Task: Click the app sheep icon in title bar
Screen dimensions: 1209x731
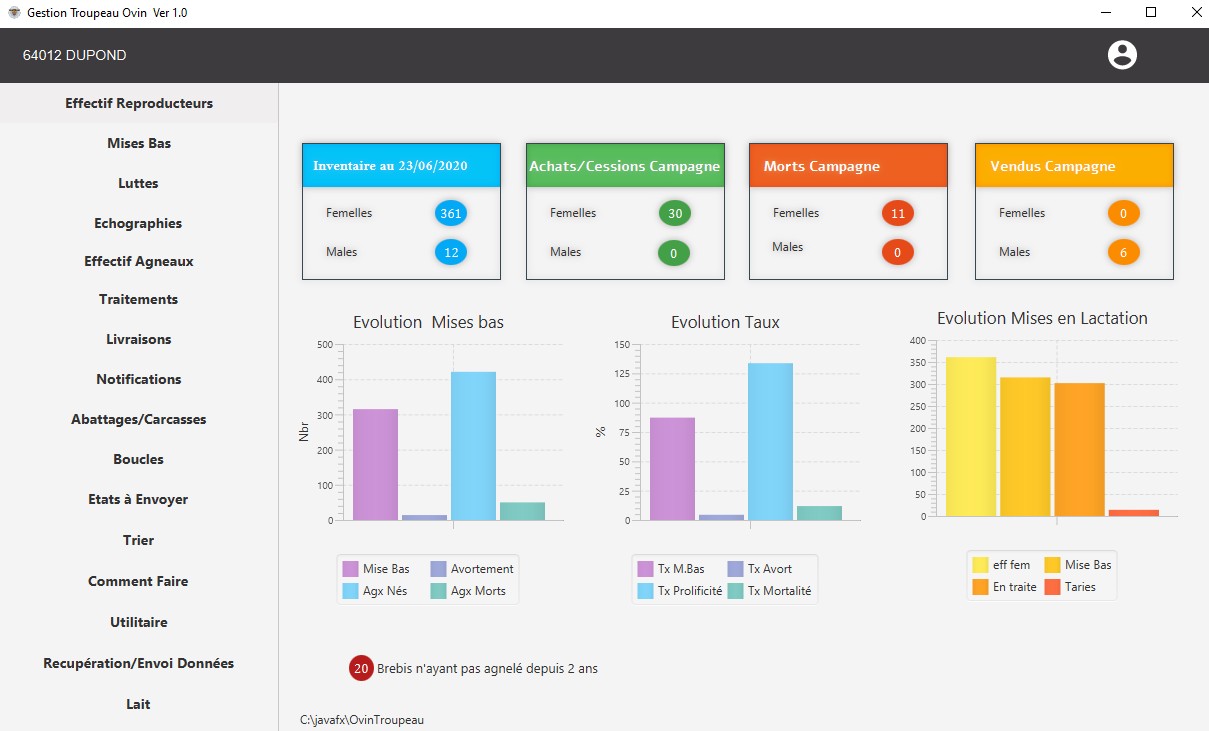Action: [14, 13]
